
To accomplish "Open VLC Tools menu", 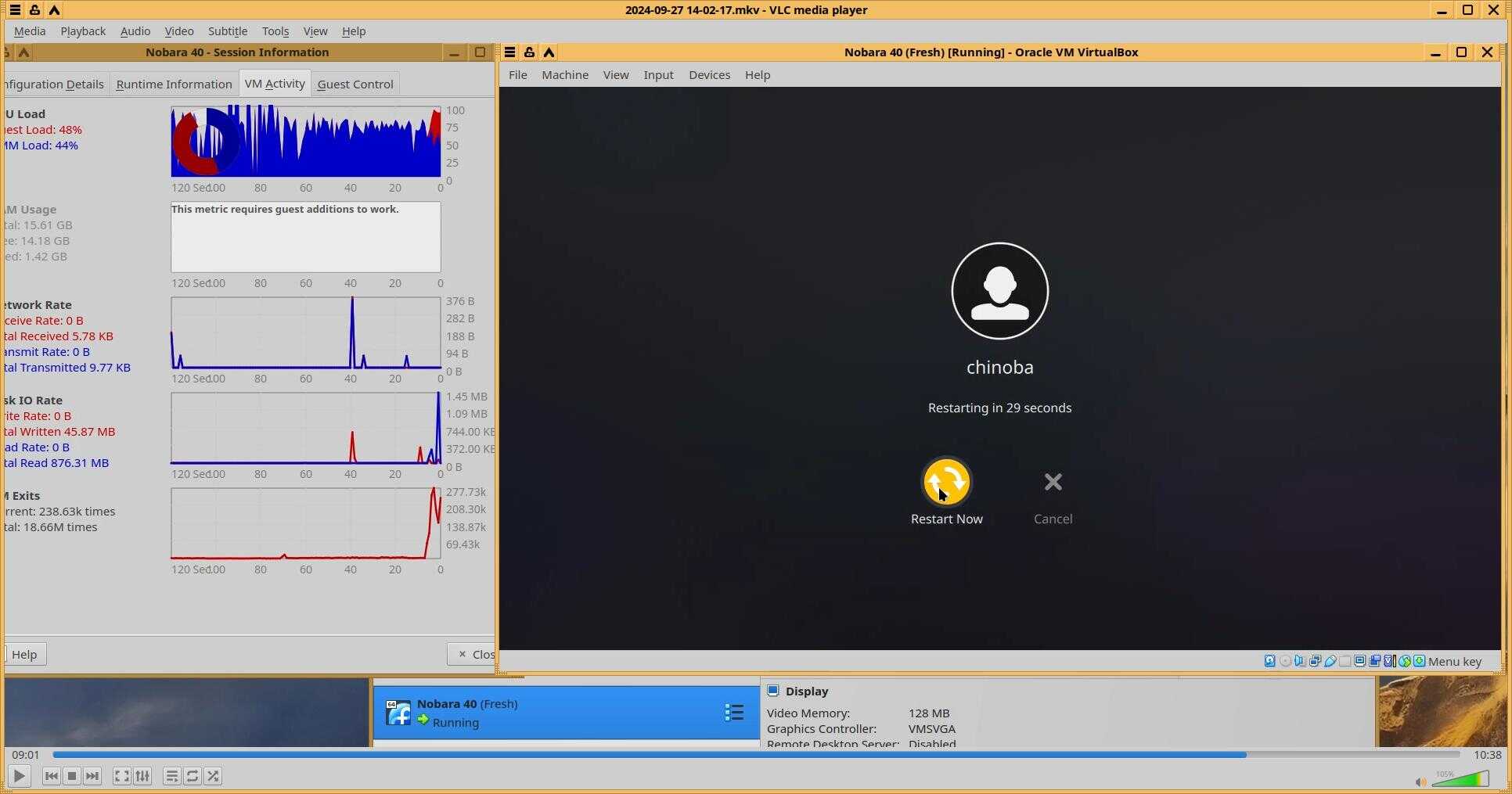I will (275, 31).
